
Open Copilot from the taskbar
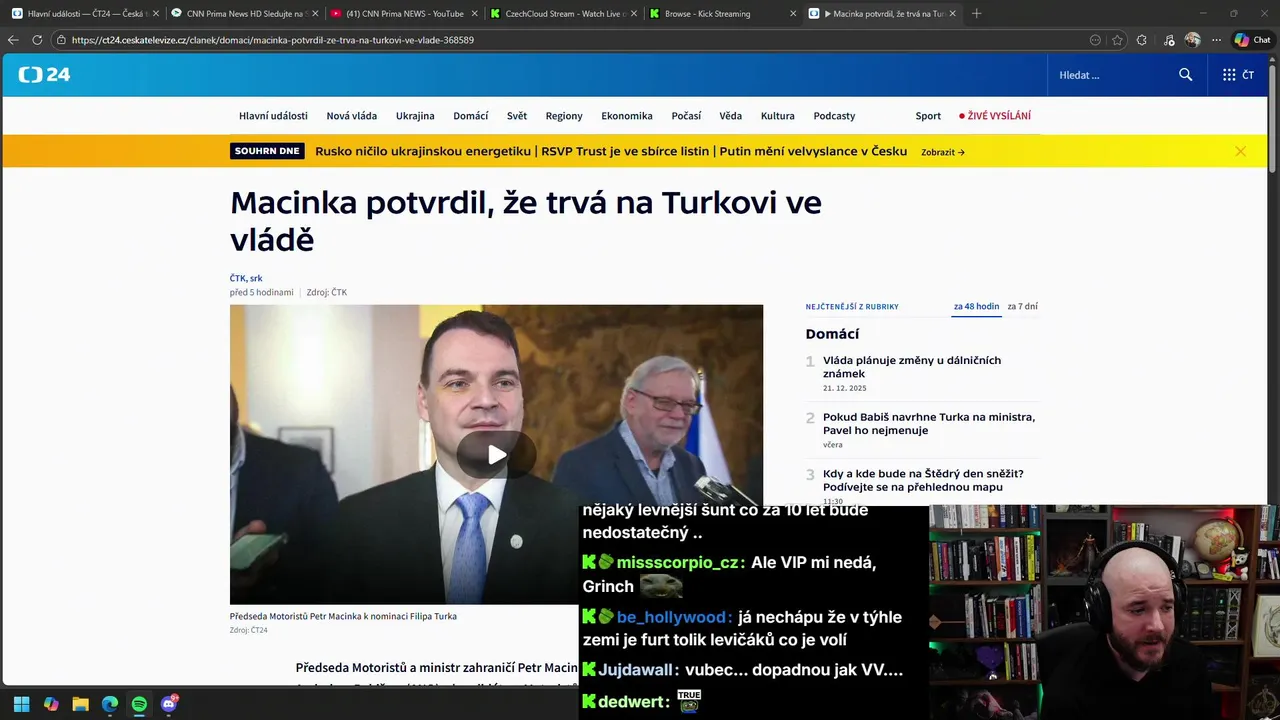(51, 704)
